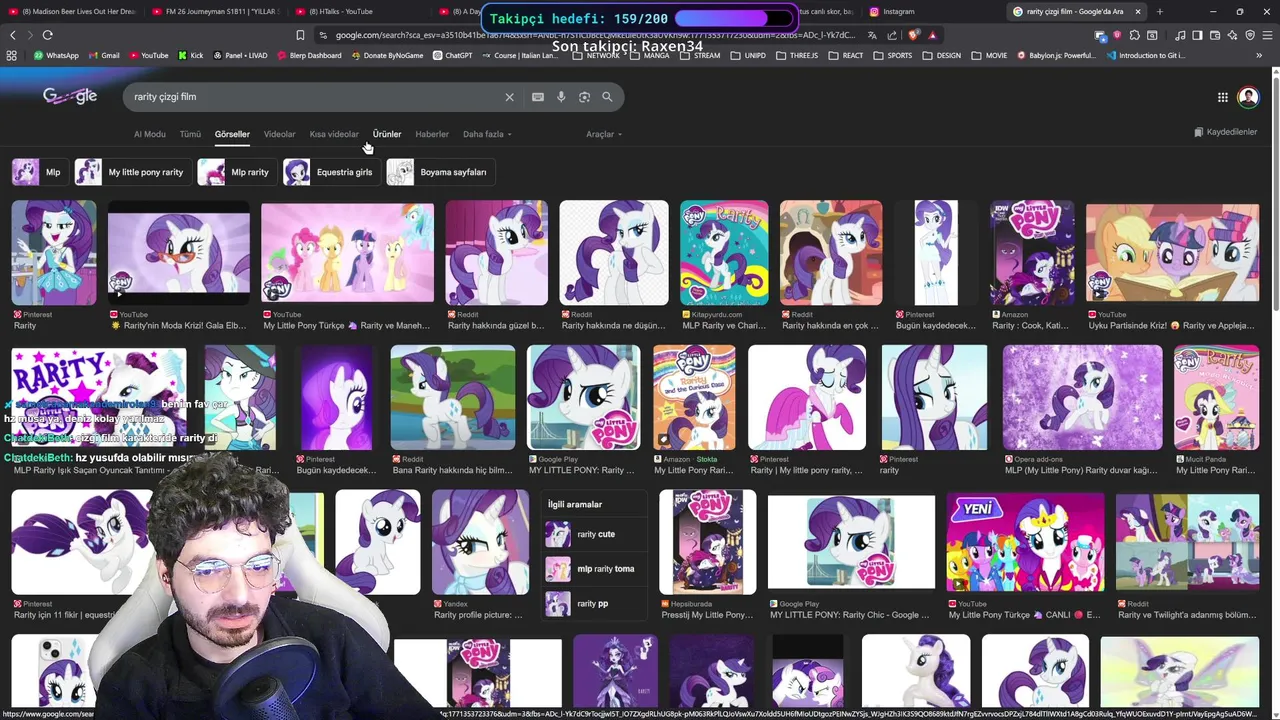Open the ChatGPT bookmark
Image resolution: width=1280 pixels, height=720 pixels.
pos(452,56)
